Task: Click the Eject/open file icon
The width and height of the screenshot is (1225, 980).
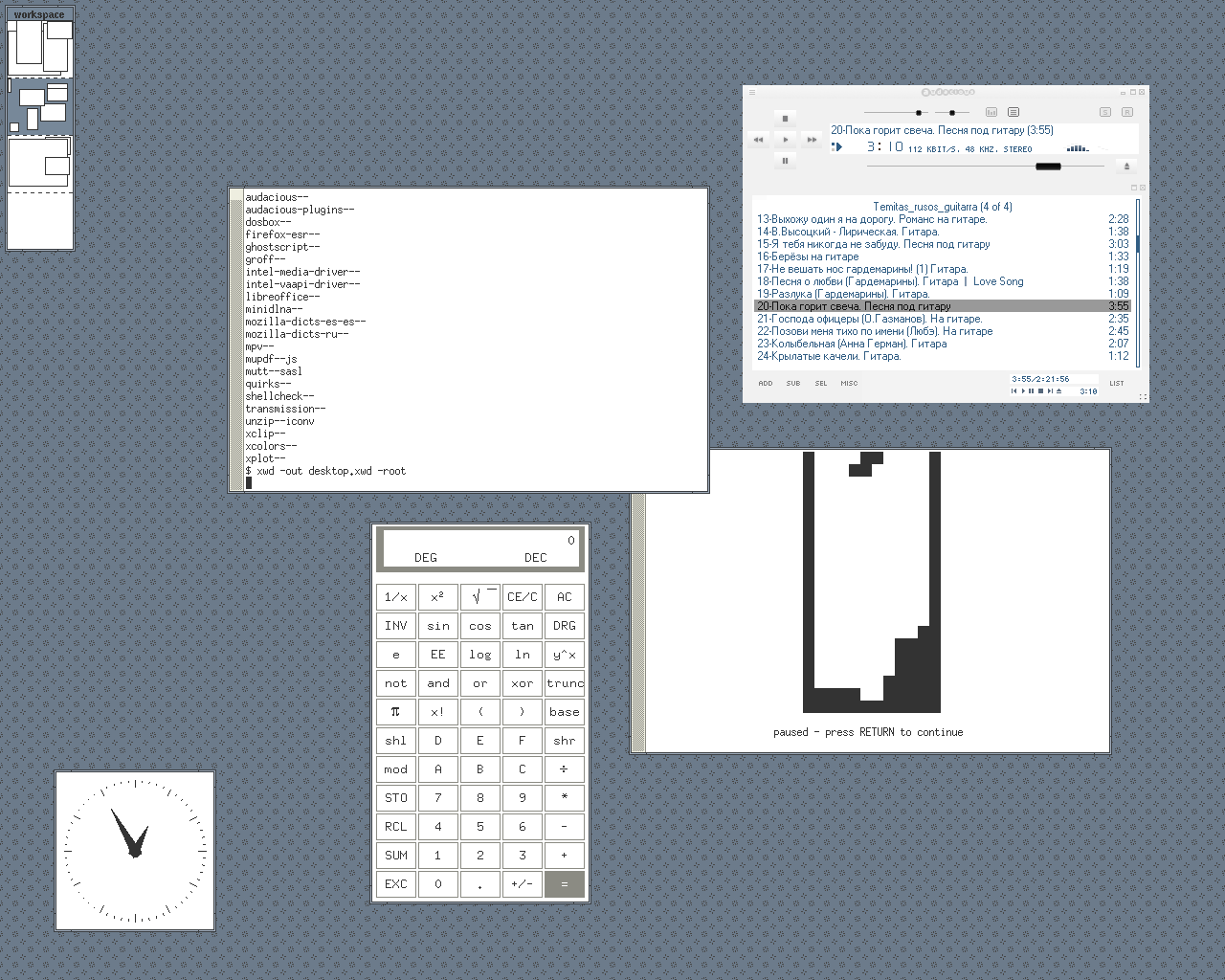Action: pyautogui.click(x=1126, y=167)
